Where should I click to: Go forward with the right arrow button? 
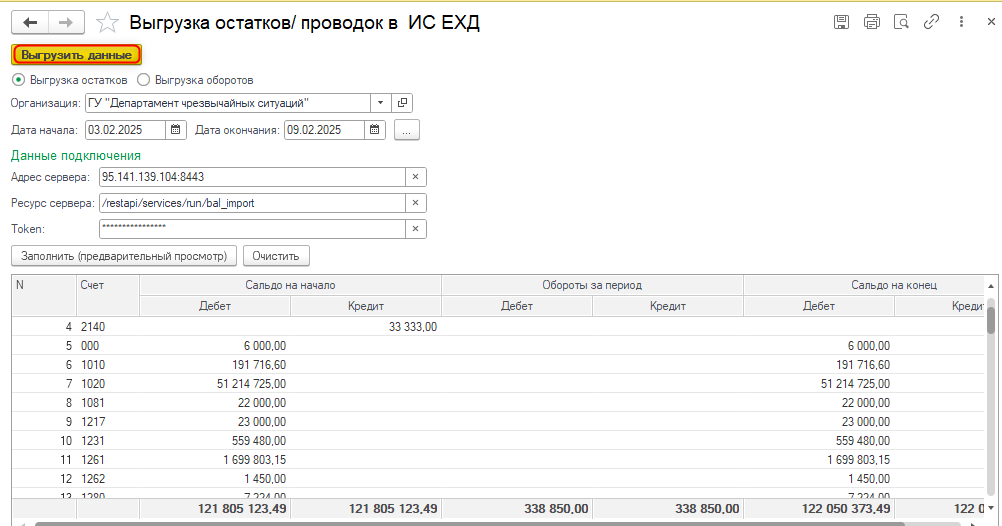tap(66, 22)
